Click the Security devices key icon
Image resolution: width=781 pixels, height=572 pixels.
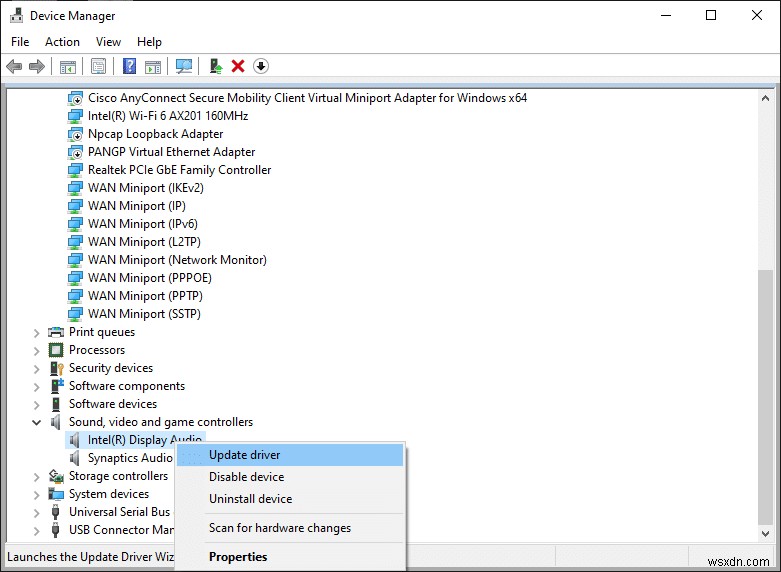click(x=57, y=368)
